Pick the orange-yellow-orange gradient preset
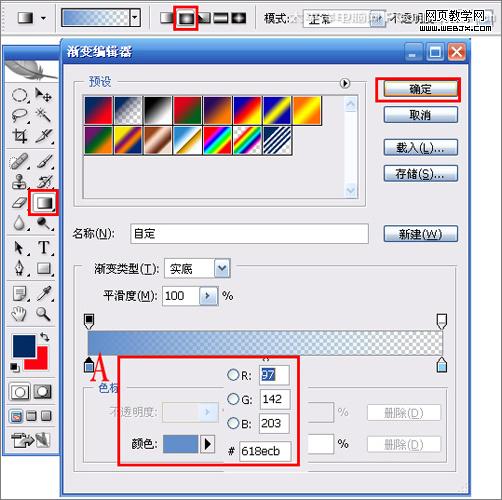The width and height of the screenshot is (502, 500). click(x=307, y=110)
